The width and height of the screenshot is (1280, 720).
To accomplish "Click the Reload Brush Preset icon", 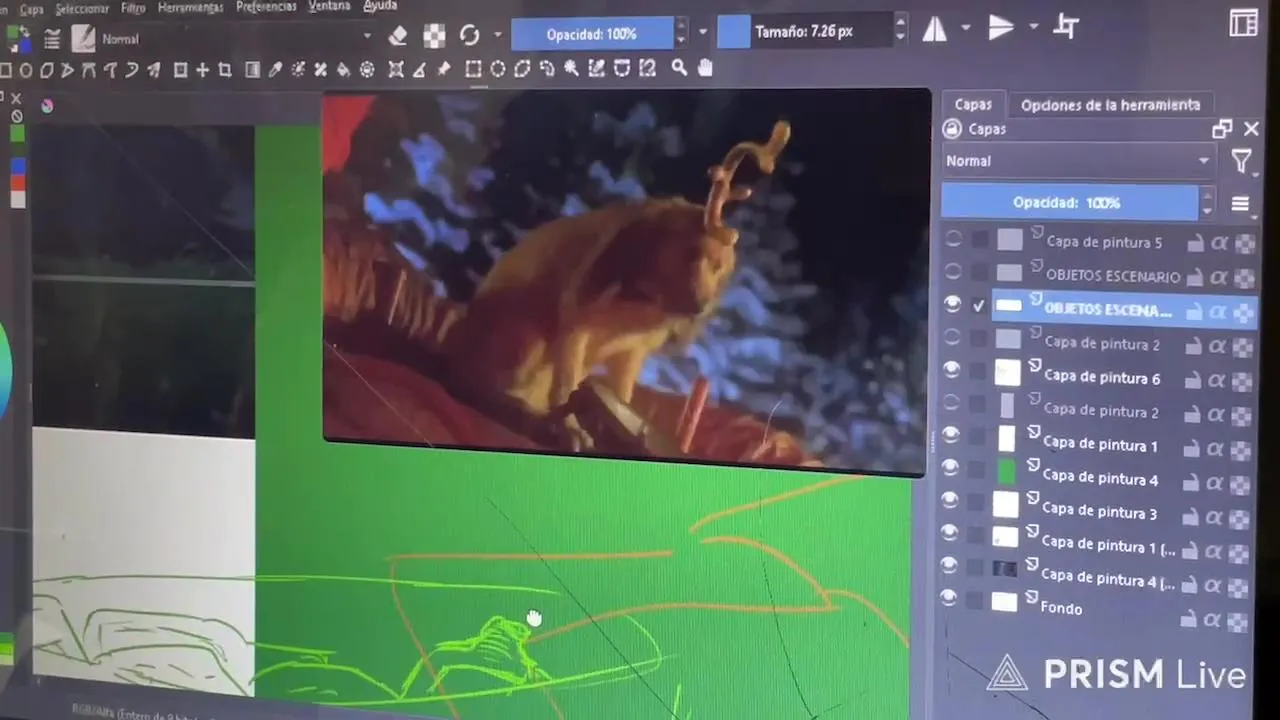I will pyautogui.click(x=469, y=35).
